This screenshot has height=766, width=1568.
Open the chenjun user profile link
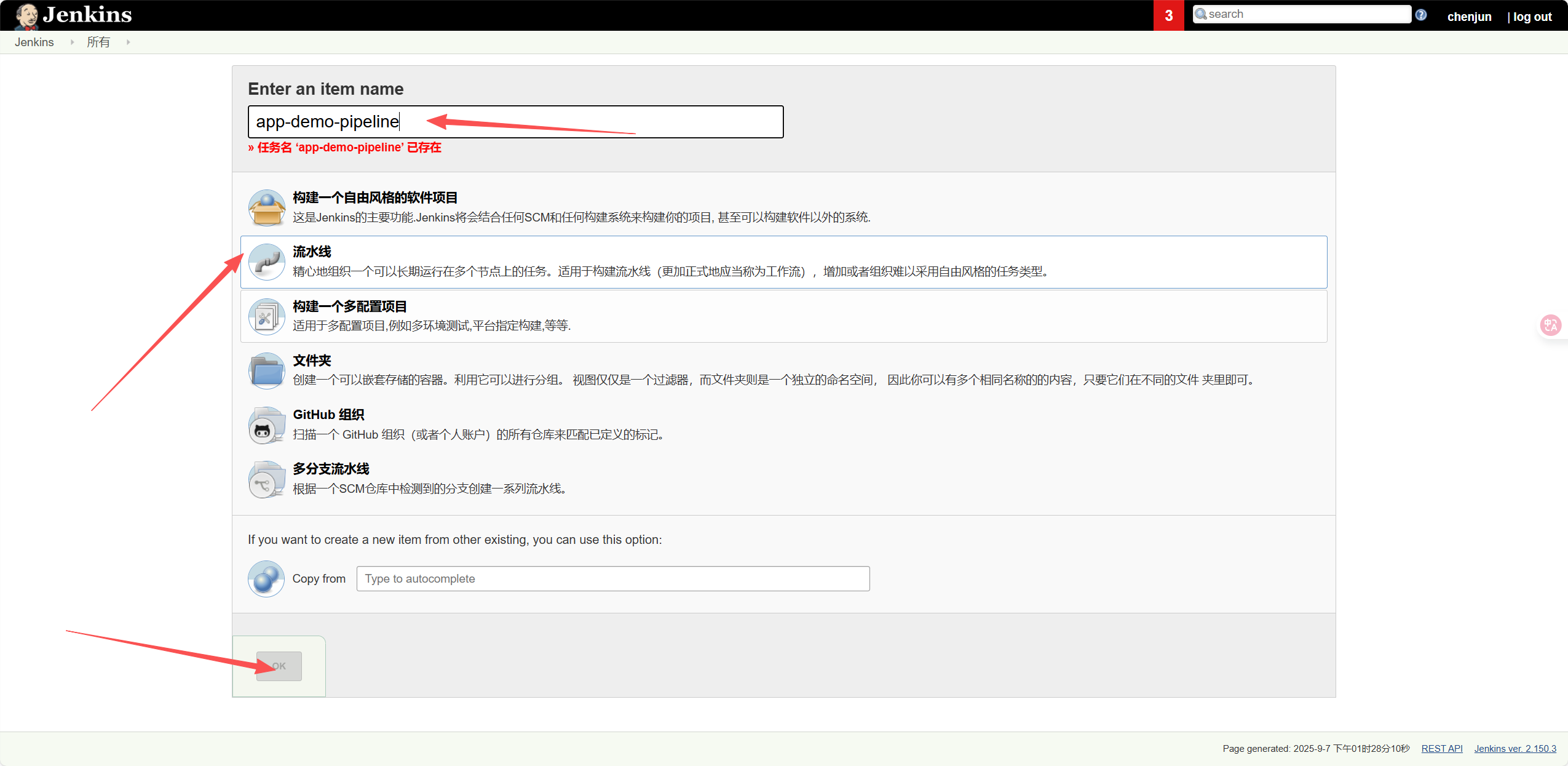[x=1469, y=17]
